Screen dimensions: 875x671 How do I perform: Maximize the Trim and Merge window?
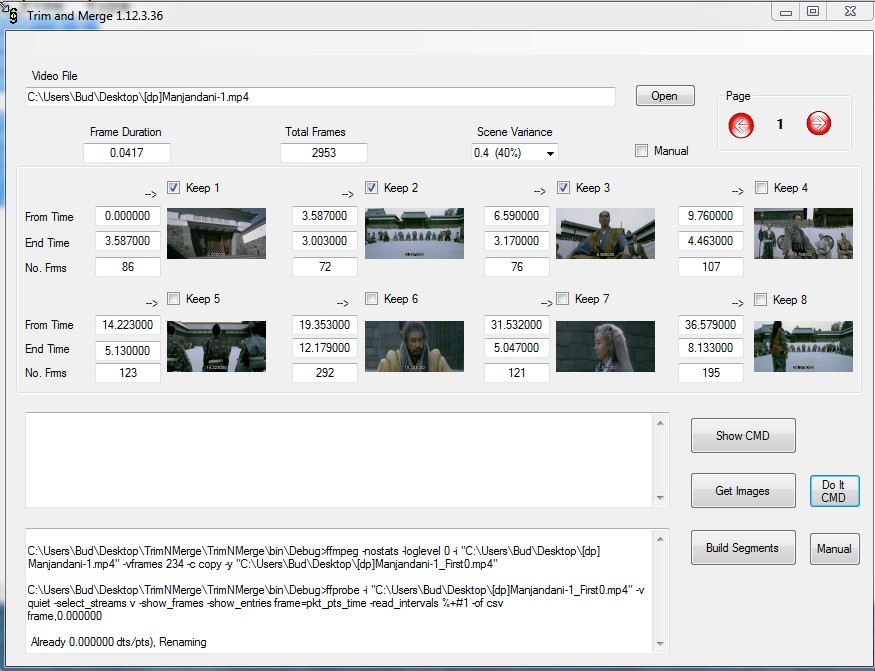813,11
